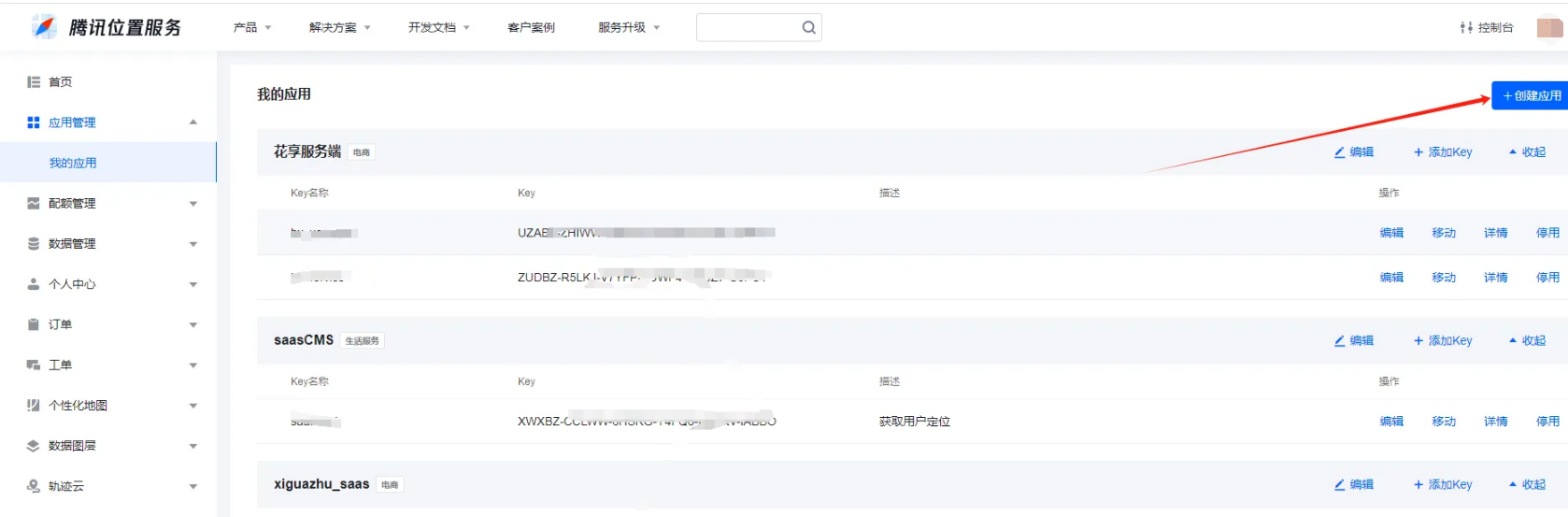Collapse xiguazhu_saas section via 收起
This screenshot has width=1568, height=517.
(1528, 485)
